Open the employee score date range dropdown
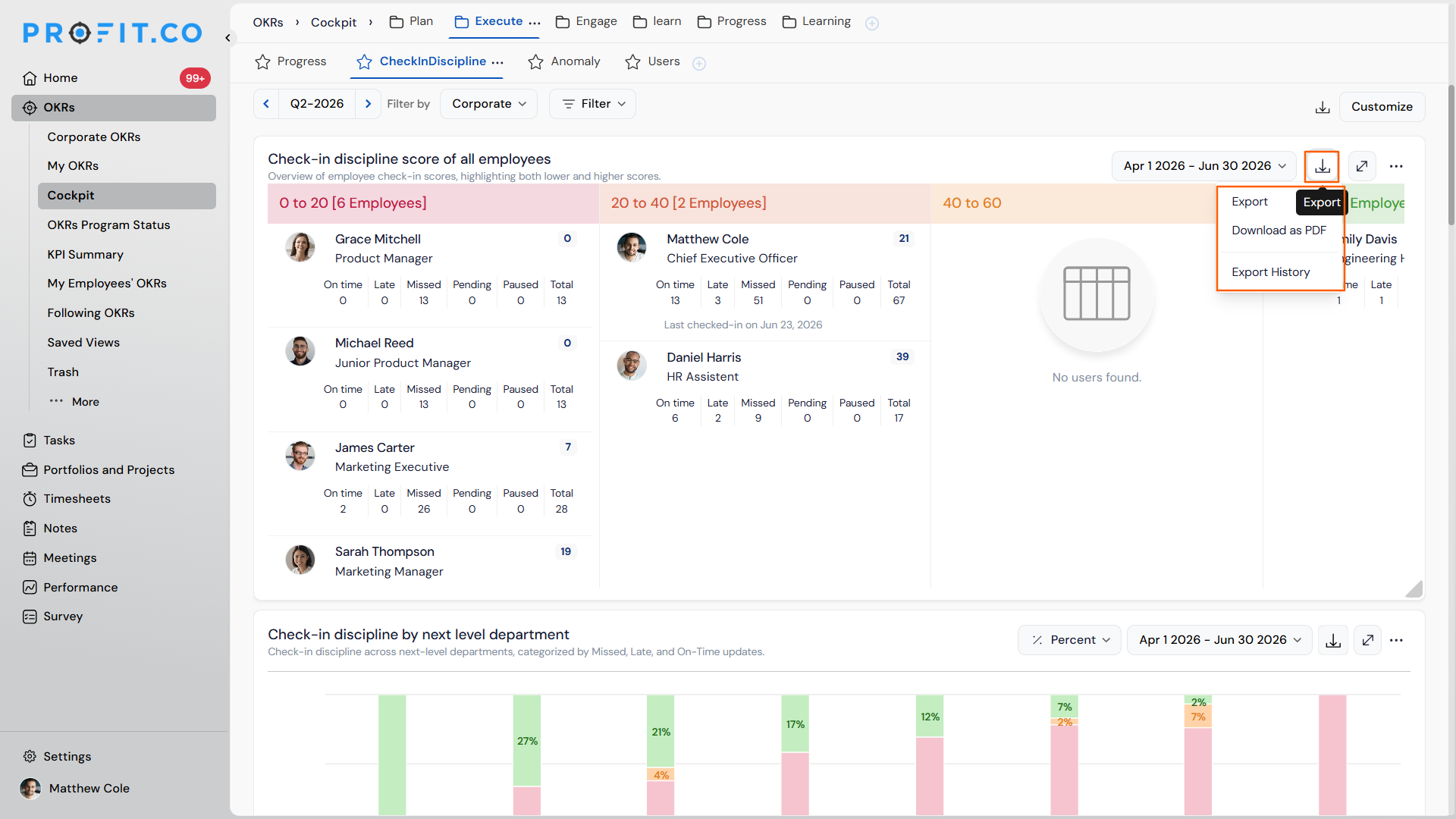 click(x=1204, y=166)
